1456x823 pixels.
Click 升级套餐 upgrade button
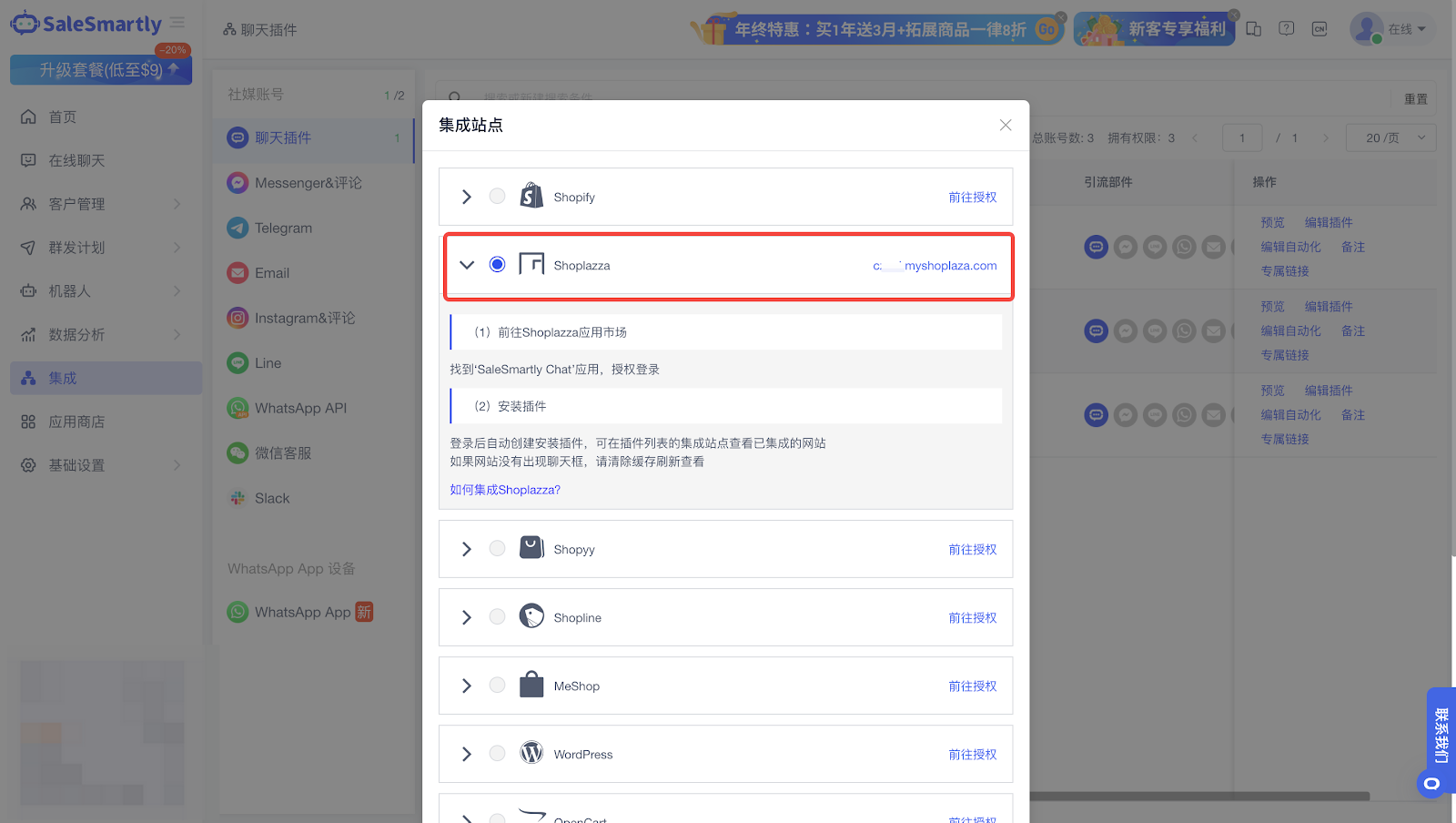click(x=101, y=69)
